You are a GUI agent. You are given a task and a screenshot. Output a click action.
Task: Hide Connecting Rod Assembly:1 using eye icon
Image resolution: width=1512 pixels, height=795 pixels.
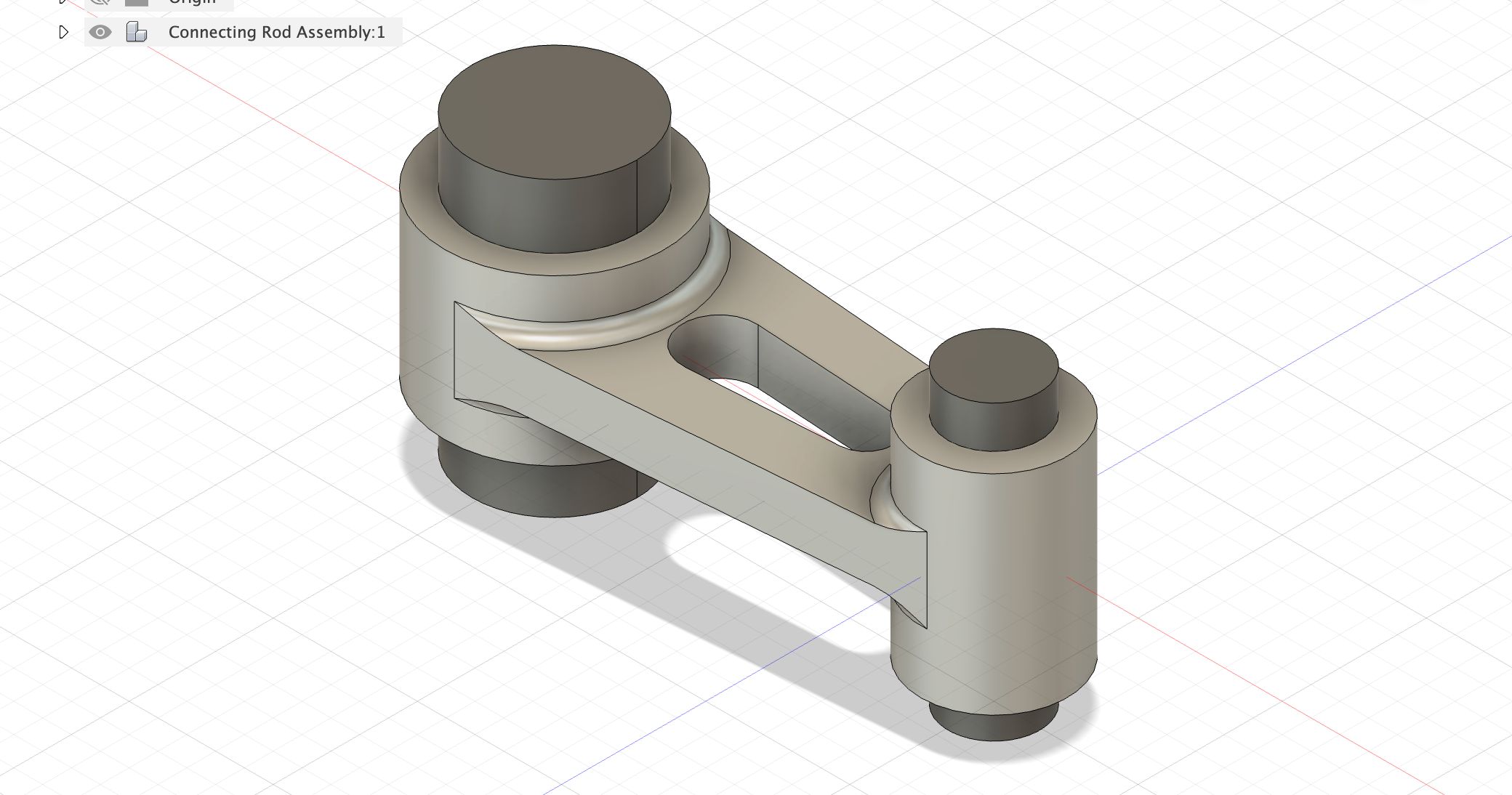coord(100,32)
